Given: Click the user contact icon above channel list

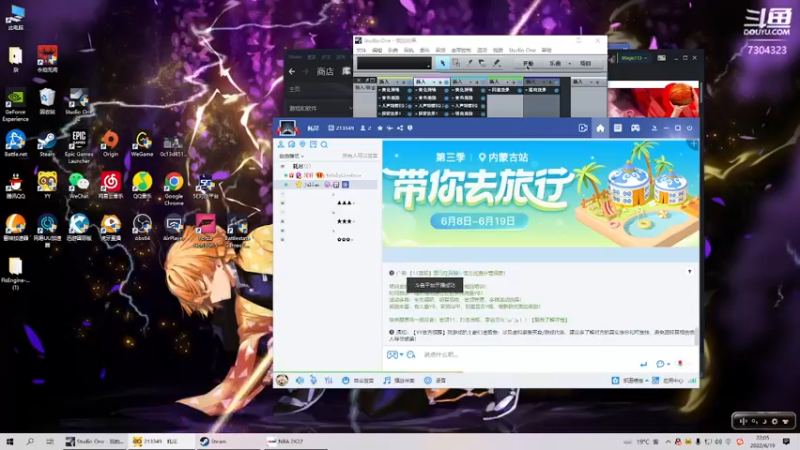Looking at the screenshot, I should coord(281,144).
